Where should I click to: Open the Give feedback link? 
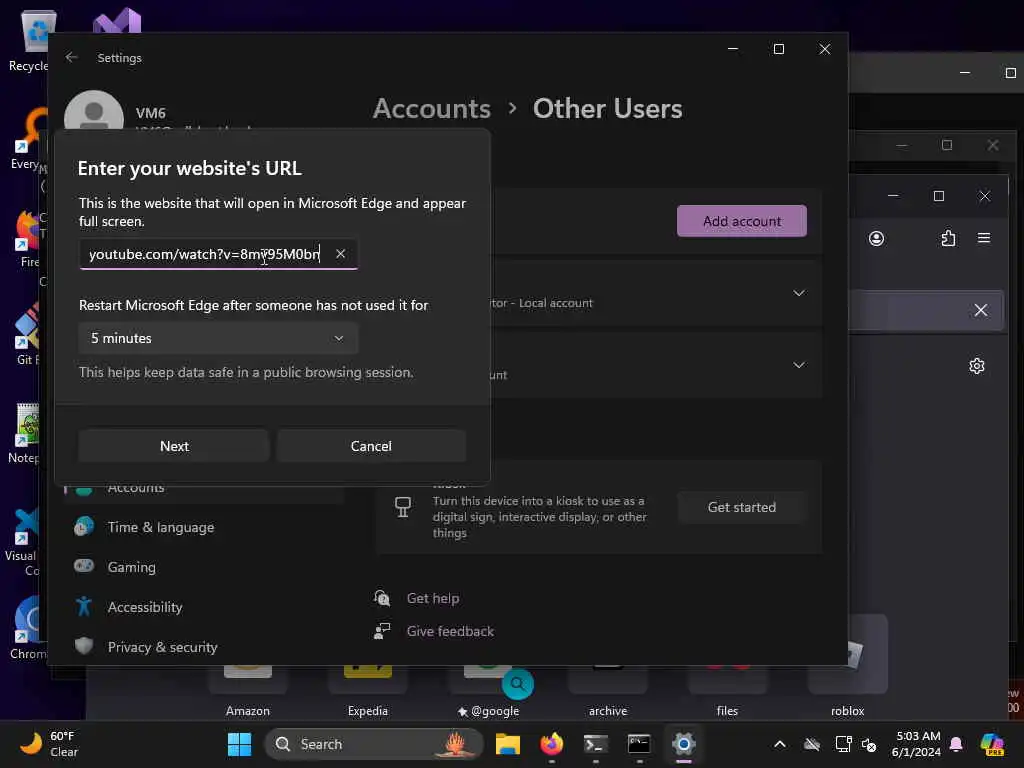pyautogui.click(x=450, y=631)
